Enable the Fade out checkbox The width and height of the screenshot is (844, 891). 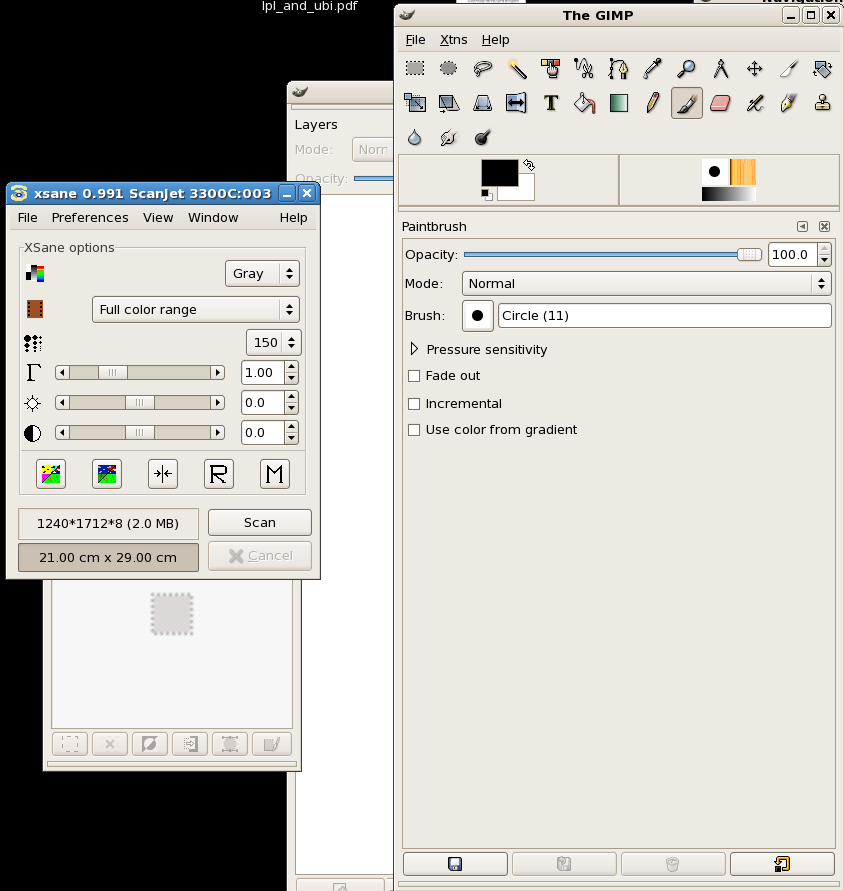[414, 376]
